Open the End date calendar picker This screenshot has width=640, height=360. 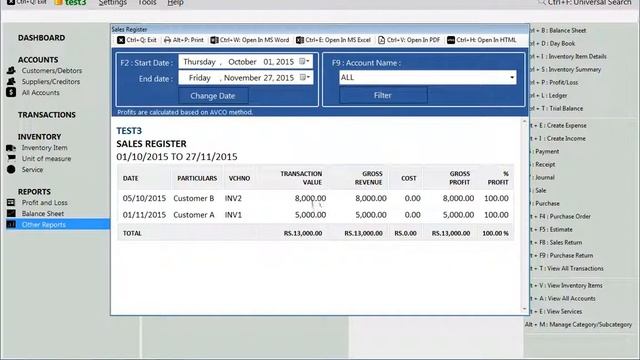304,78
